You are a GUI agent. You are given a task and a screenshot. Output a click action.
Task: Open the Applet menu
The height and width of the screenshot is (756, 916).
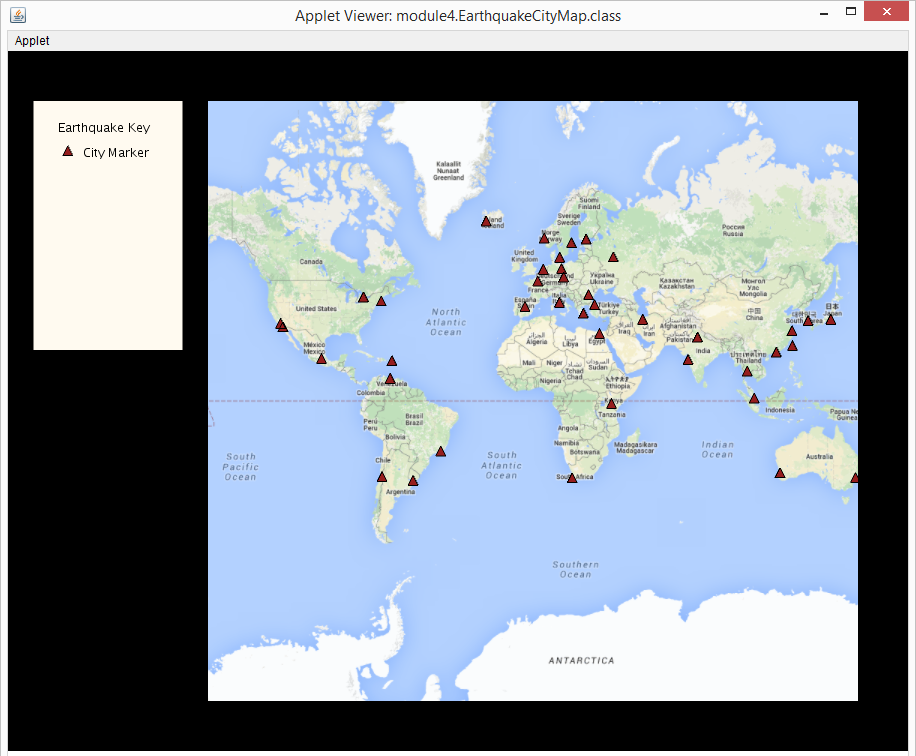point(31,40)
